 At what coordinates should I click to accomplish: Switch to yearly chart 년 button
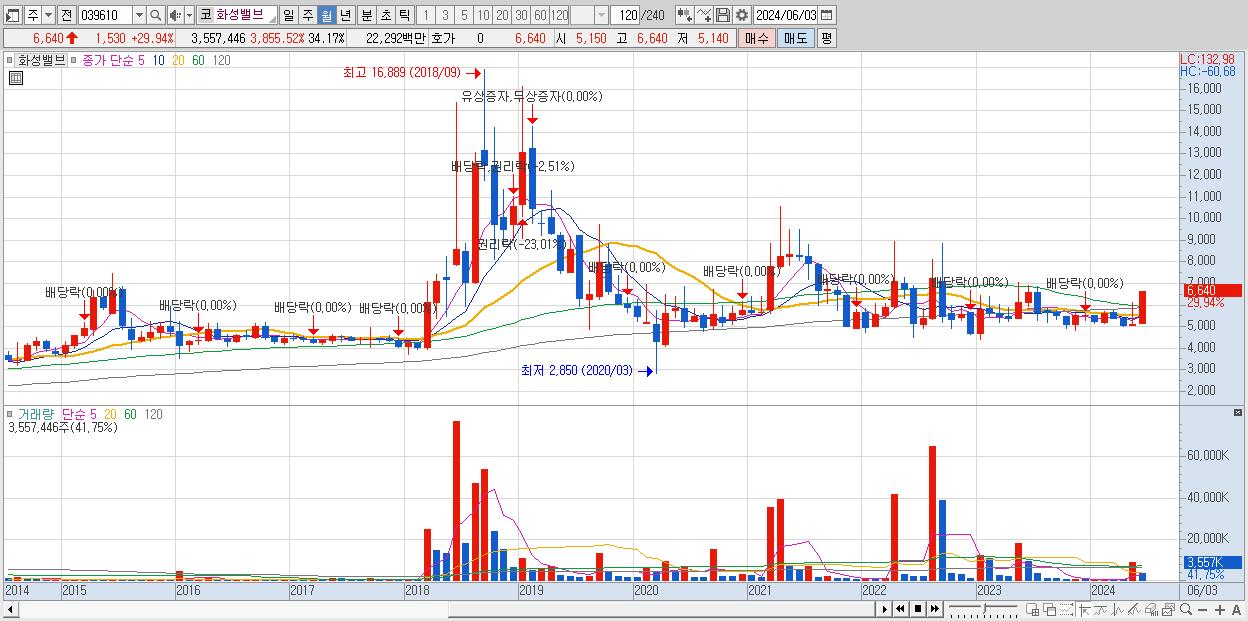tap(345, 15)
